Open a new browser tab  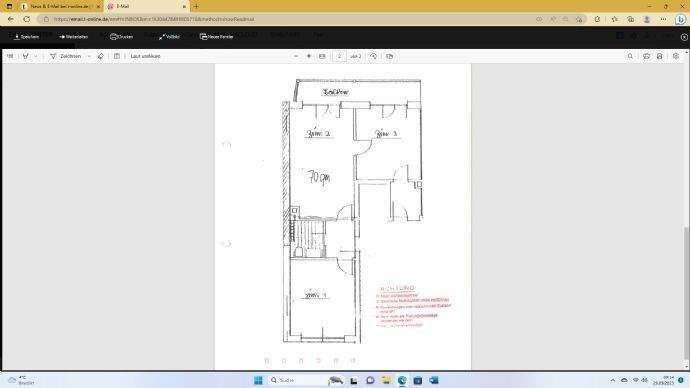click(196, 7)
